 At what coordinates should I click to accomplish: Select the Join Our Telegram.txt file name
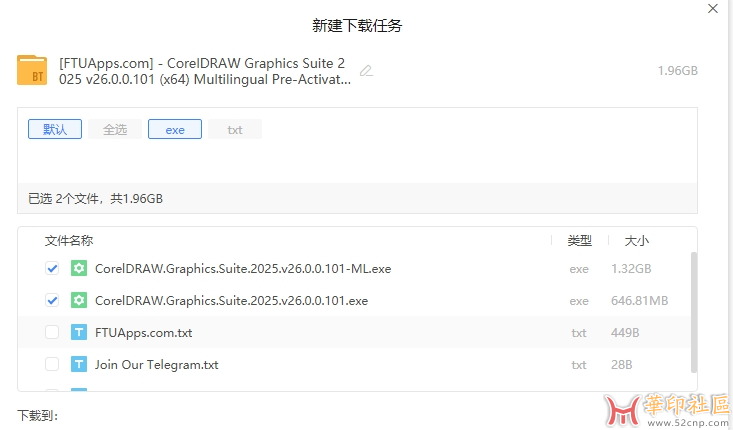[157, 365]
